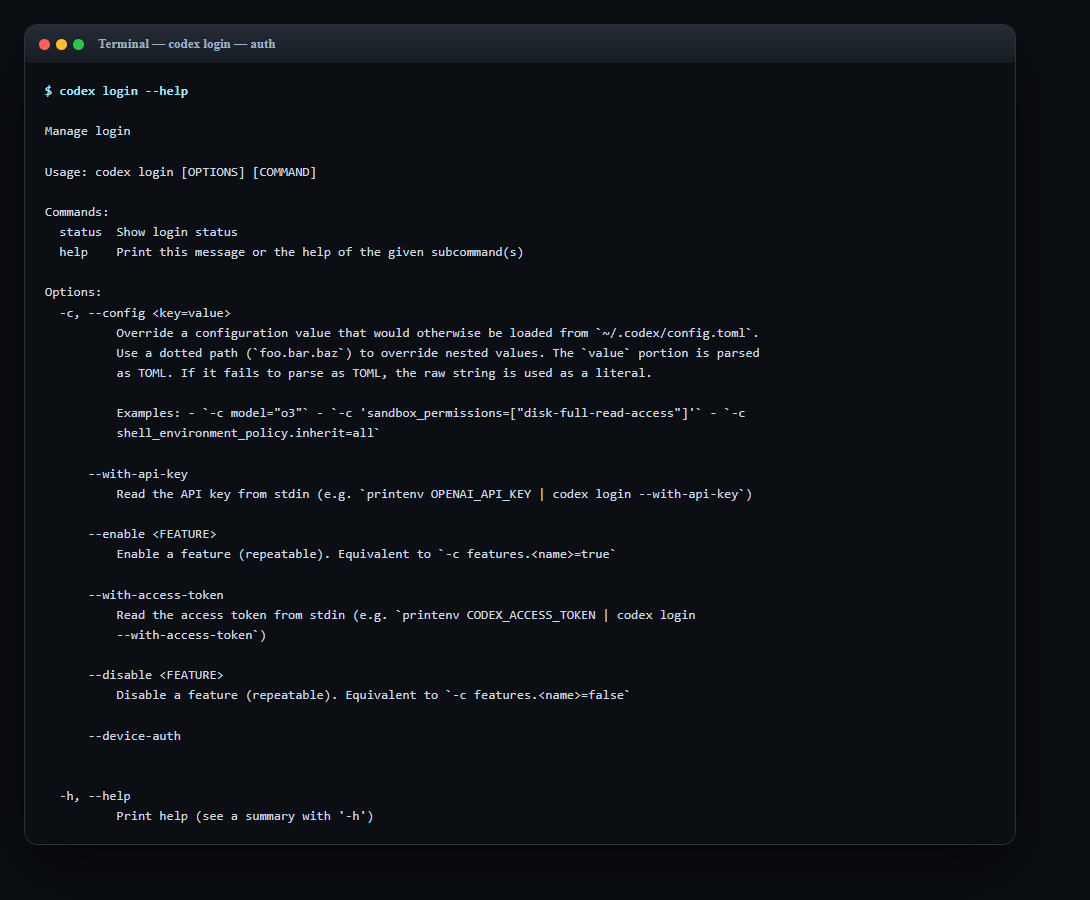Click the 'Usage: codex login [OPTIONS] [COMMAND]' line
Viewport: 1090px width, 900px height.
[x=180, y=172]
